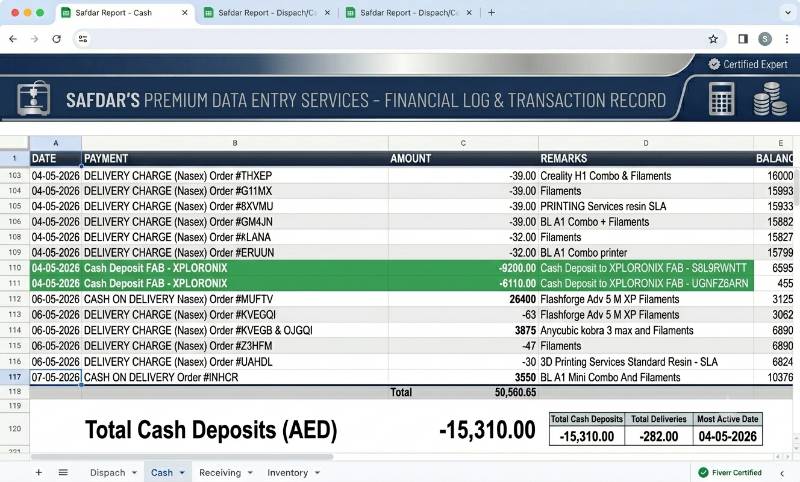Open a new browser tab
Image resolution: width=800 pixels, height=482 pixels.
click(x=491, y=13)
